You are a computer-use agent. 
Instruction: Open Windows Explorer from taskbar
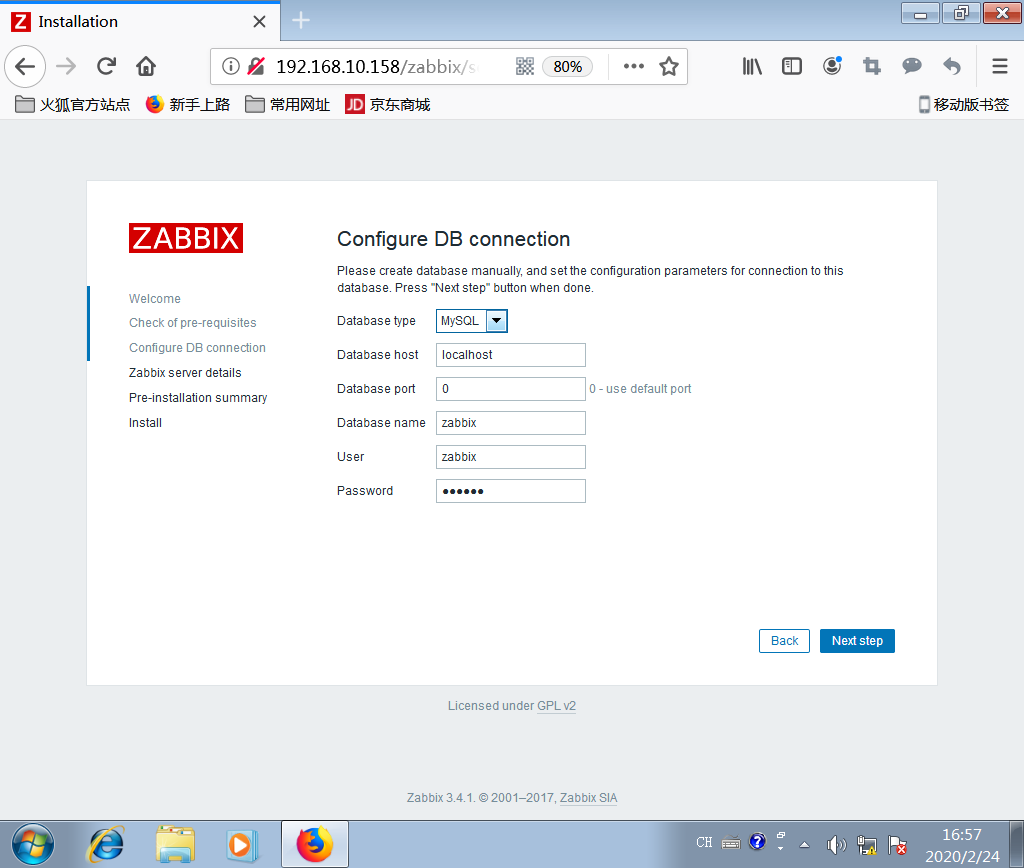174,844
